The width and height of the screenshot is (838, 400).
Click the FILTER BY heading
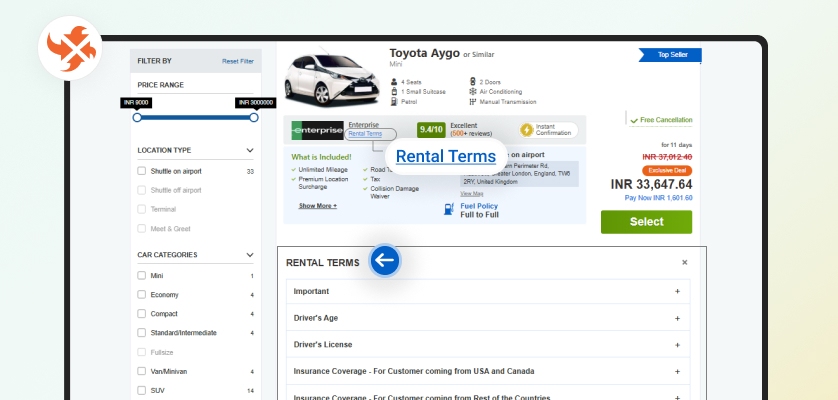point(154,61)
